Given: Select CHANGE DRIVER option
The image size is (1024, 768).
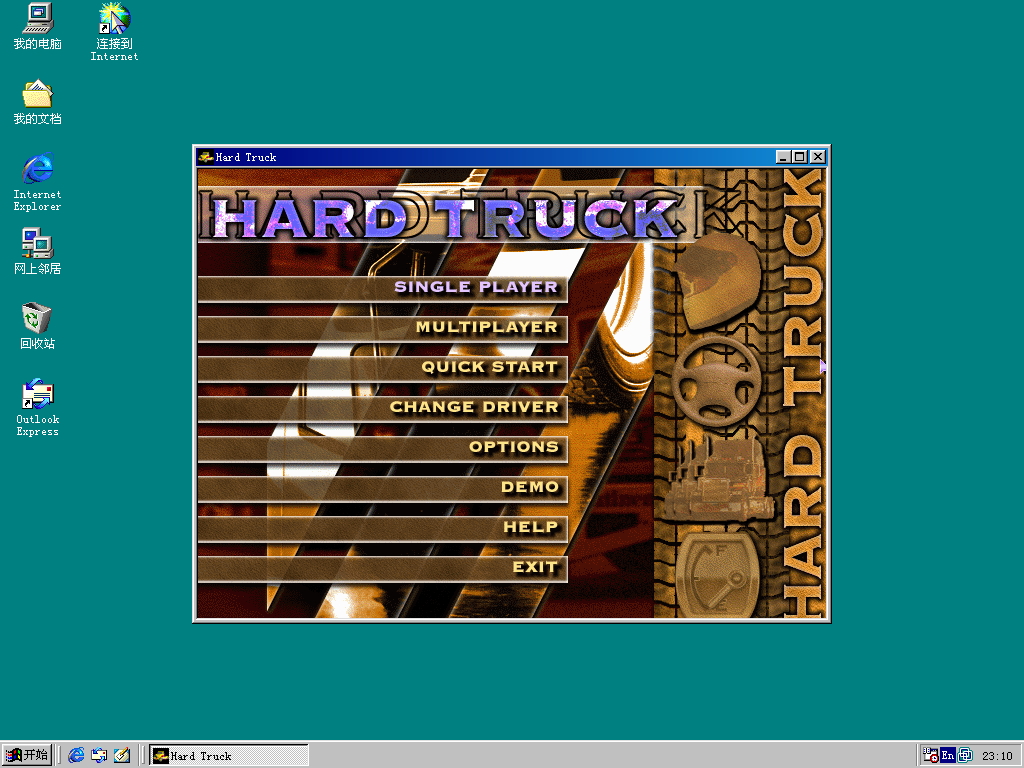Looking at the screenshot, I should (474, 407).
